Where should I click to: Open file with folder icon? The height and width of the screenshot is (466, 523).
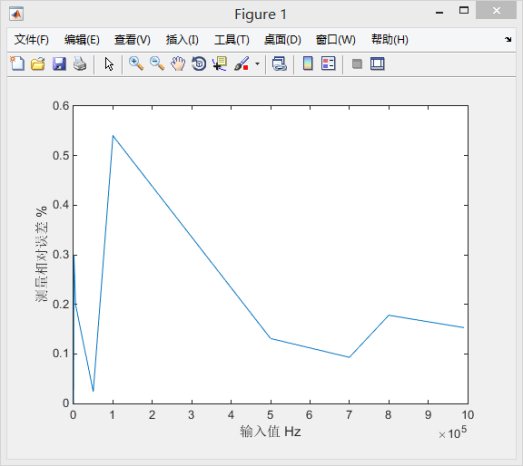[38, 63]
